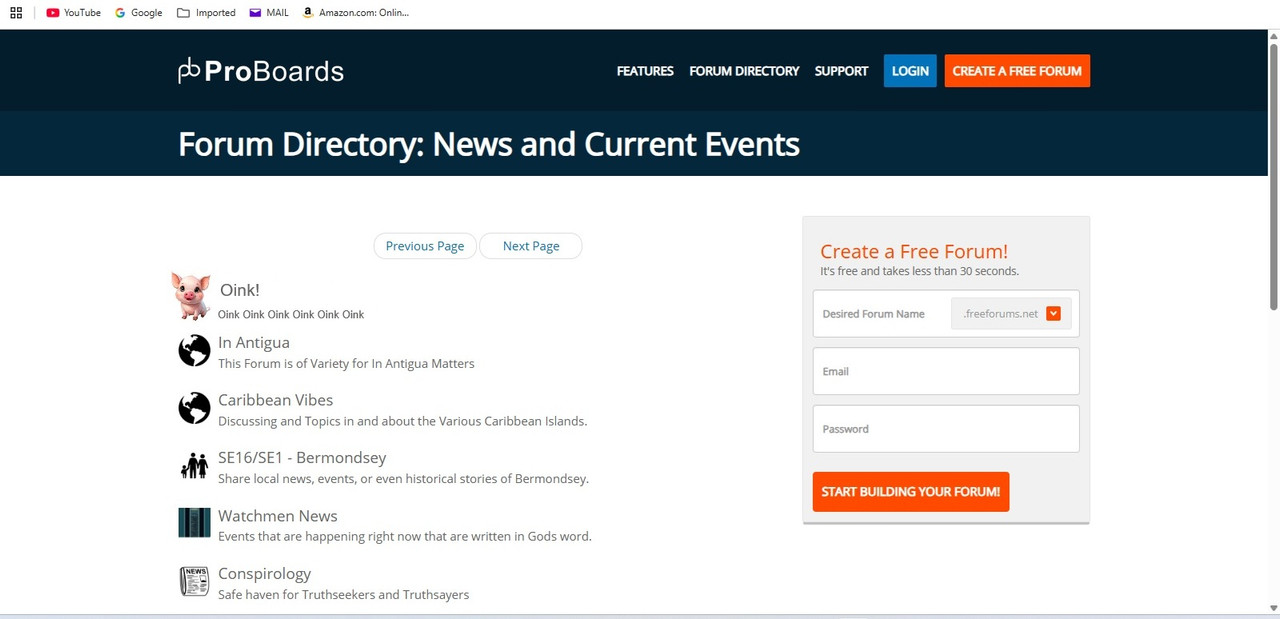Click 'It's free and takes less than 30 seconds'
The image size is (1280, 619).
(920, 271)
